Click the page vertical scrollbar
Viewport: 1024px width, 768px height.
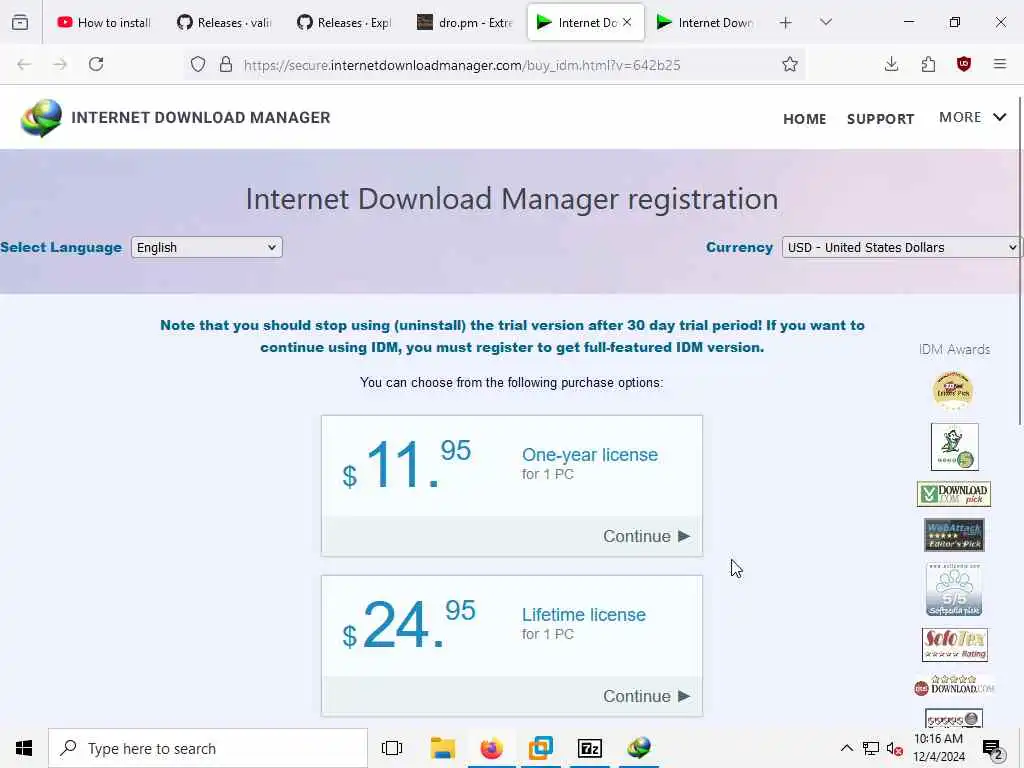point(1020,261)
